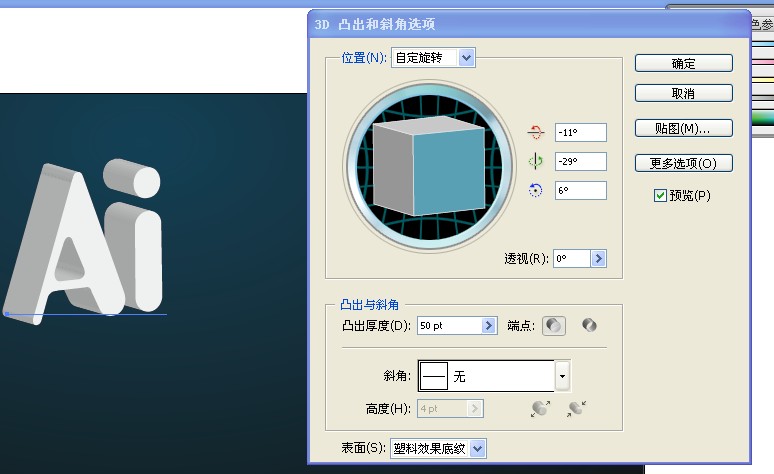Screen dimensions: 774x474
Task: Turn off cap for hollow appearance
Action: pyautogui.click(x=589, y=325)
